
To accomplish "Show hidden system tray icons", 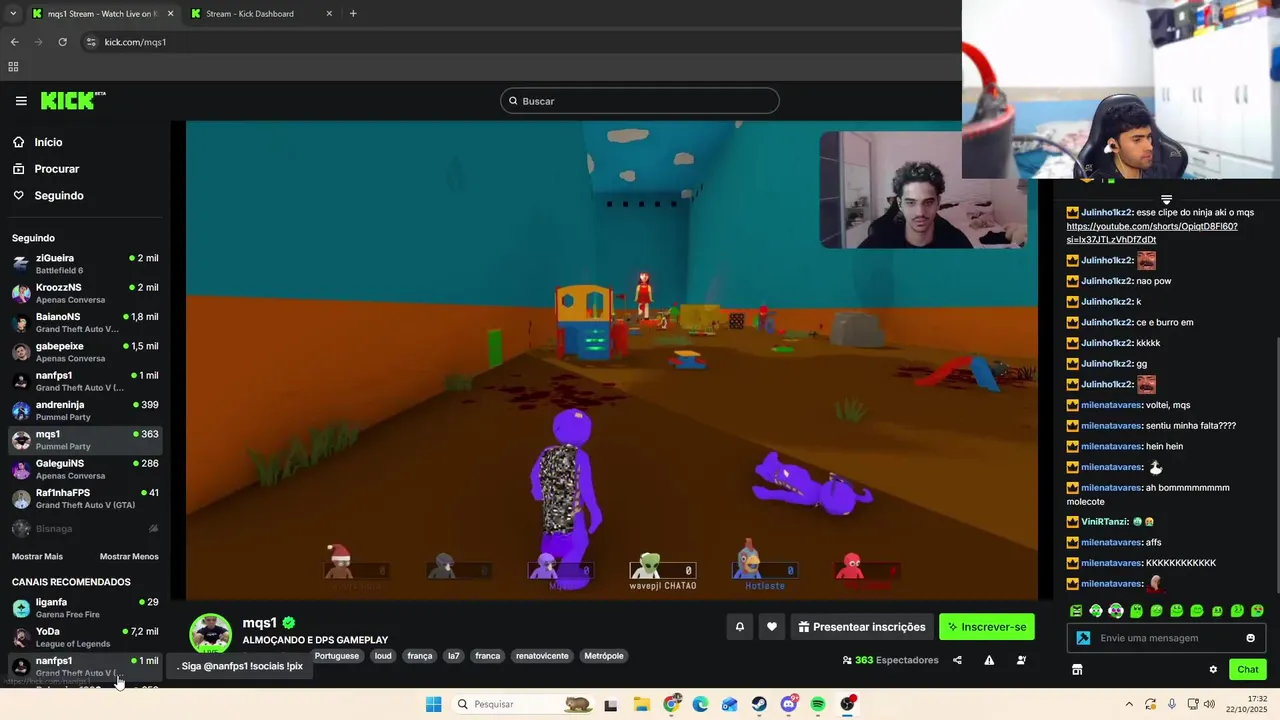I will click(x=1129, y=704).
